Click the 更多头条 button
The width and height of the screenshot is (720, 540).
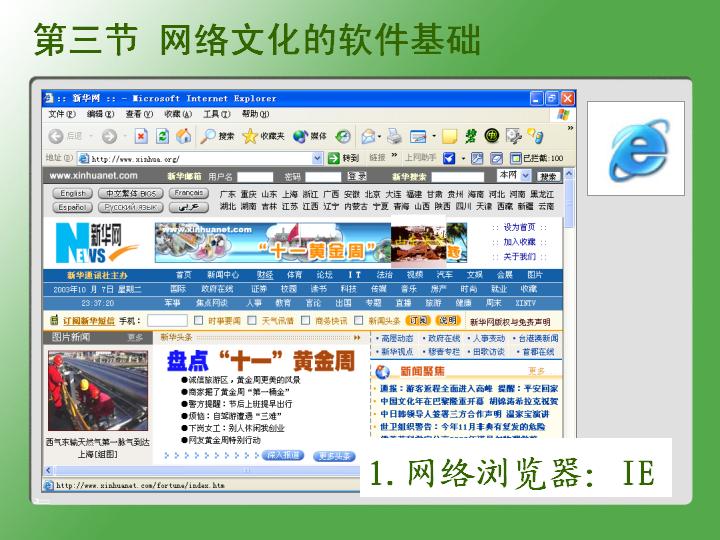[335, 456]
